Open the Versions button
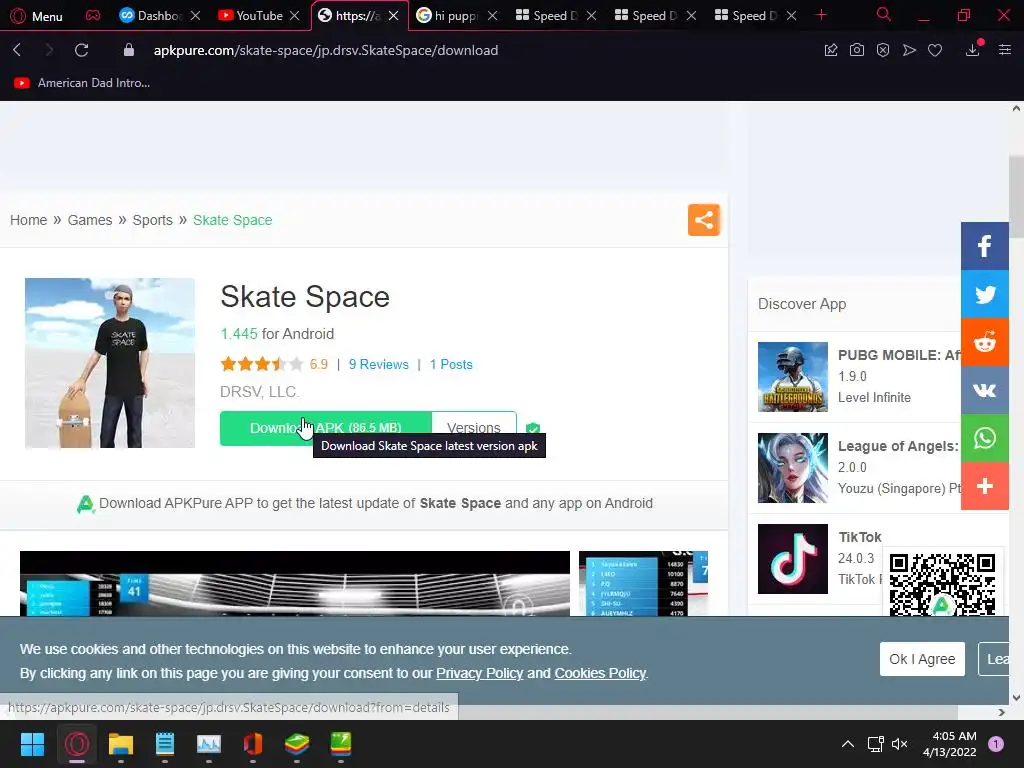The height and width of the screenshot is (768, 1024). click(x=474, y=428)
